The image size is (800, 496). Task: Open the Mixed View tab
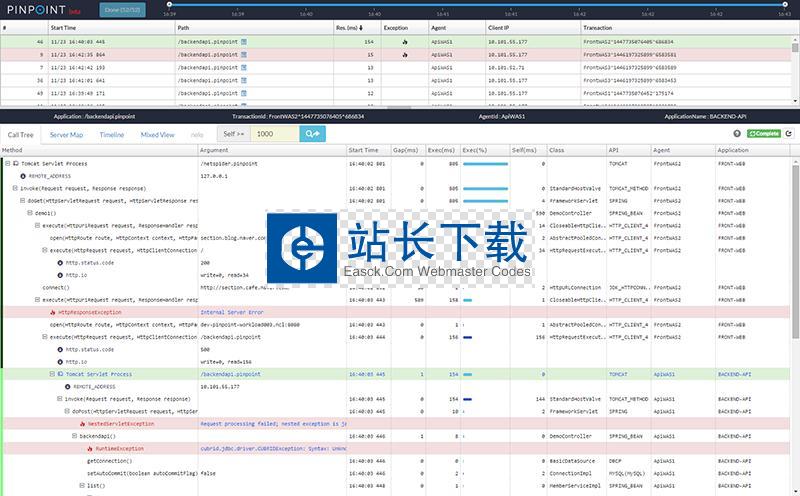coord(157,134)
